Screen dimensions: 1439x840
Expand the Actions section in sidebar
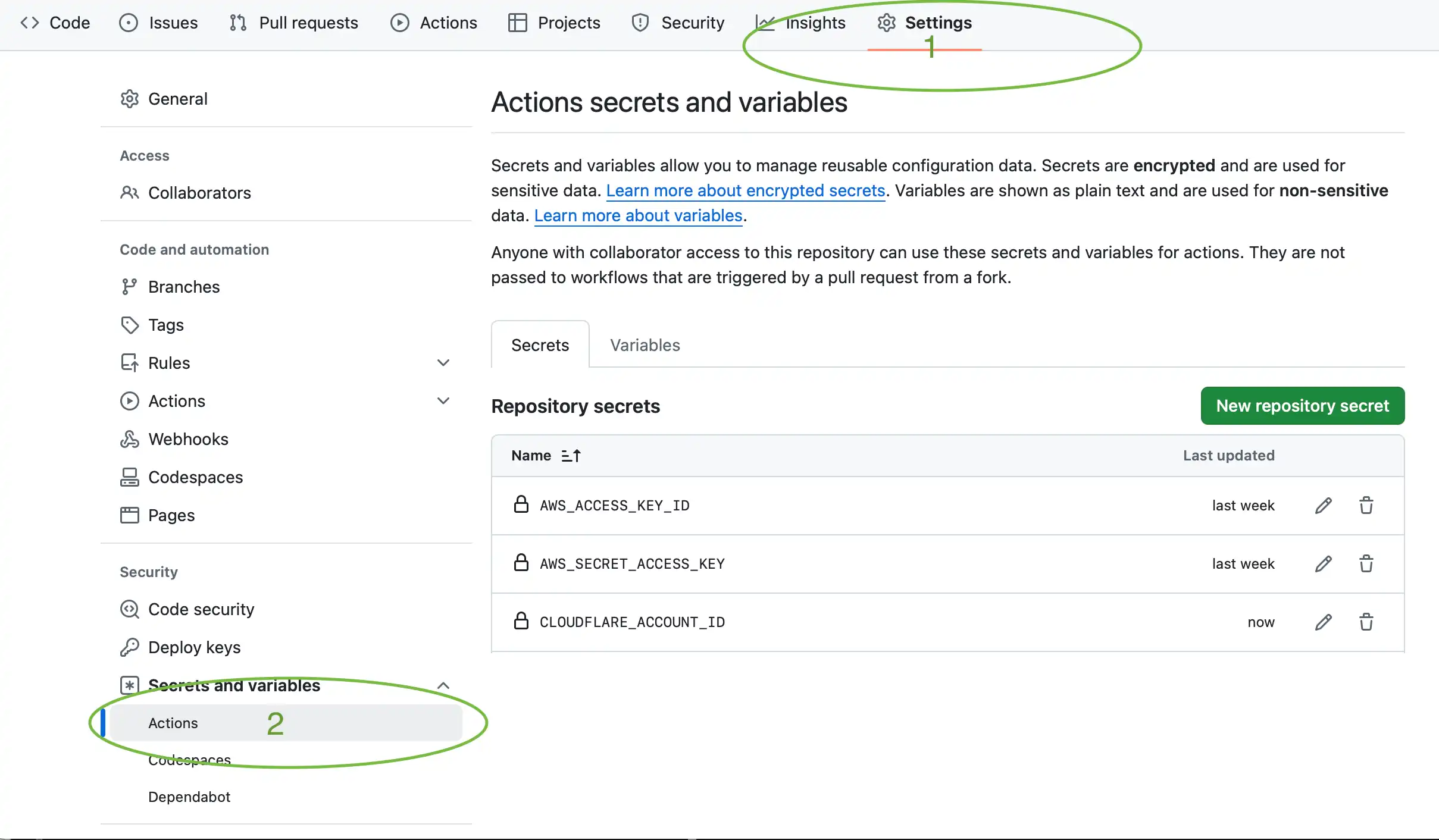pyautogui.click(x=443, y=400)
